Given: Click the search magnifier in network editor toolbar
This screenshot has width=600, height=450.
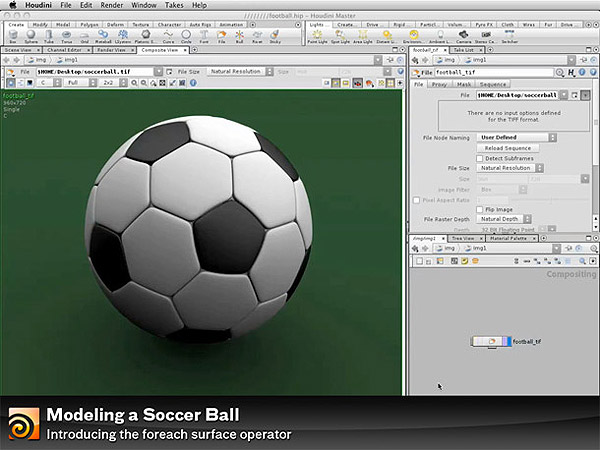Looking at the screenshot, I should (582, 261).
